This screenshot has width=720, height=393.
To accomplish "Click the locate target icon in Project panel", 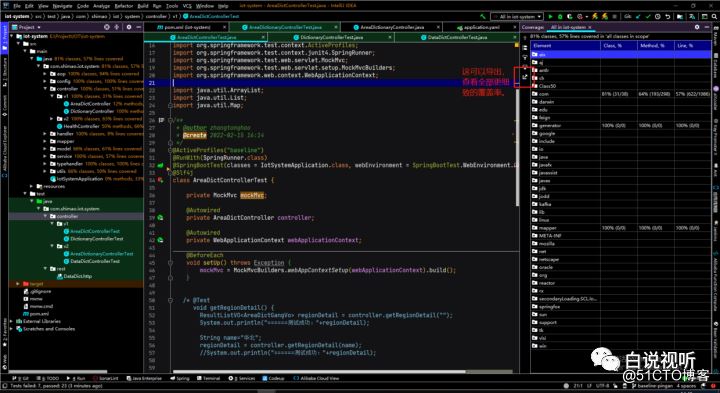I will tap(107, 27).
